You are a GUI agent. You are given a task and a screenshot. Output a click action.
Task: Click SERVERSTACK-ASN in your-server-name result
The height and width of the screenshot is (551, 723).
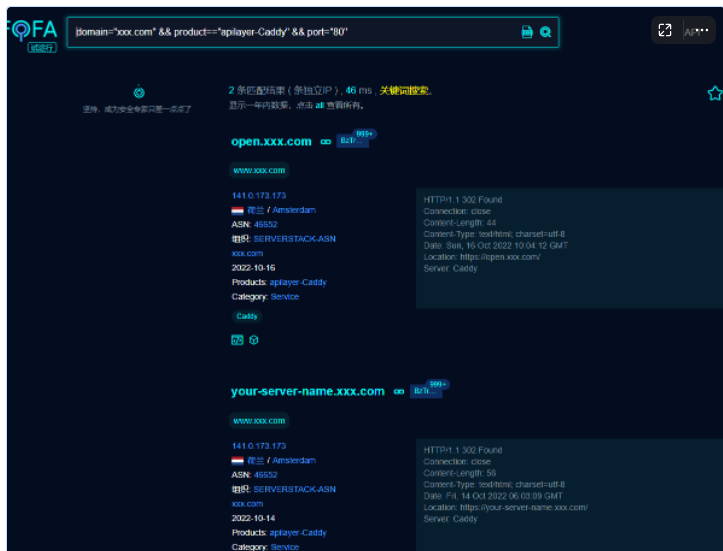(x=294, y=489)
